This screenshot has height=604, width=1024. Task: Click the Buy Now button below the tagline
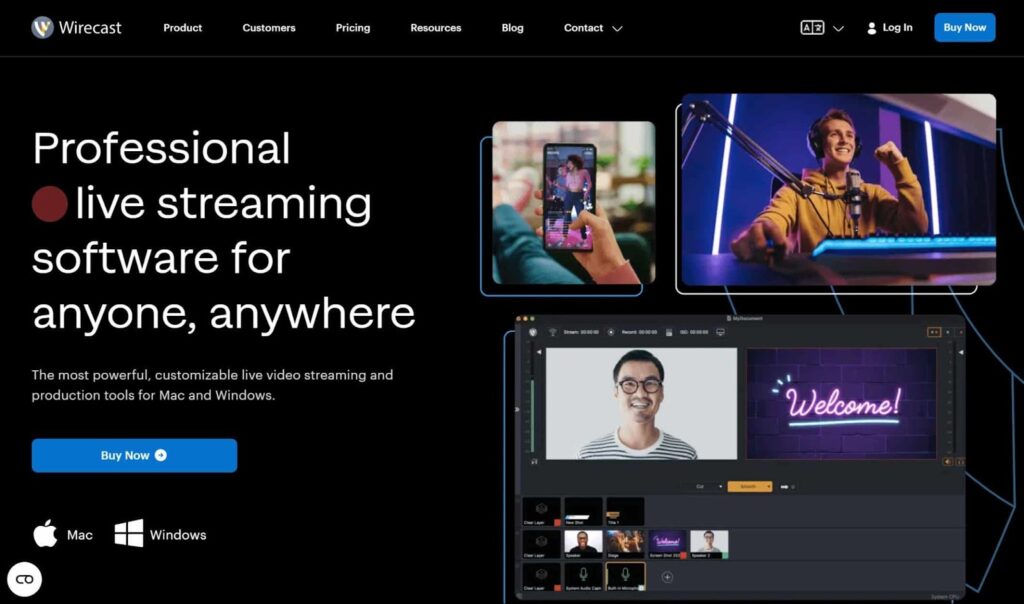click(135, 455)
